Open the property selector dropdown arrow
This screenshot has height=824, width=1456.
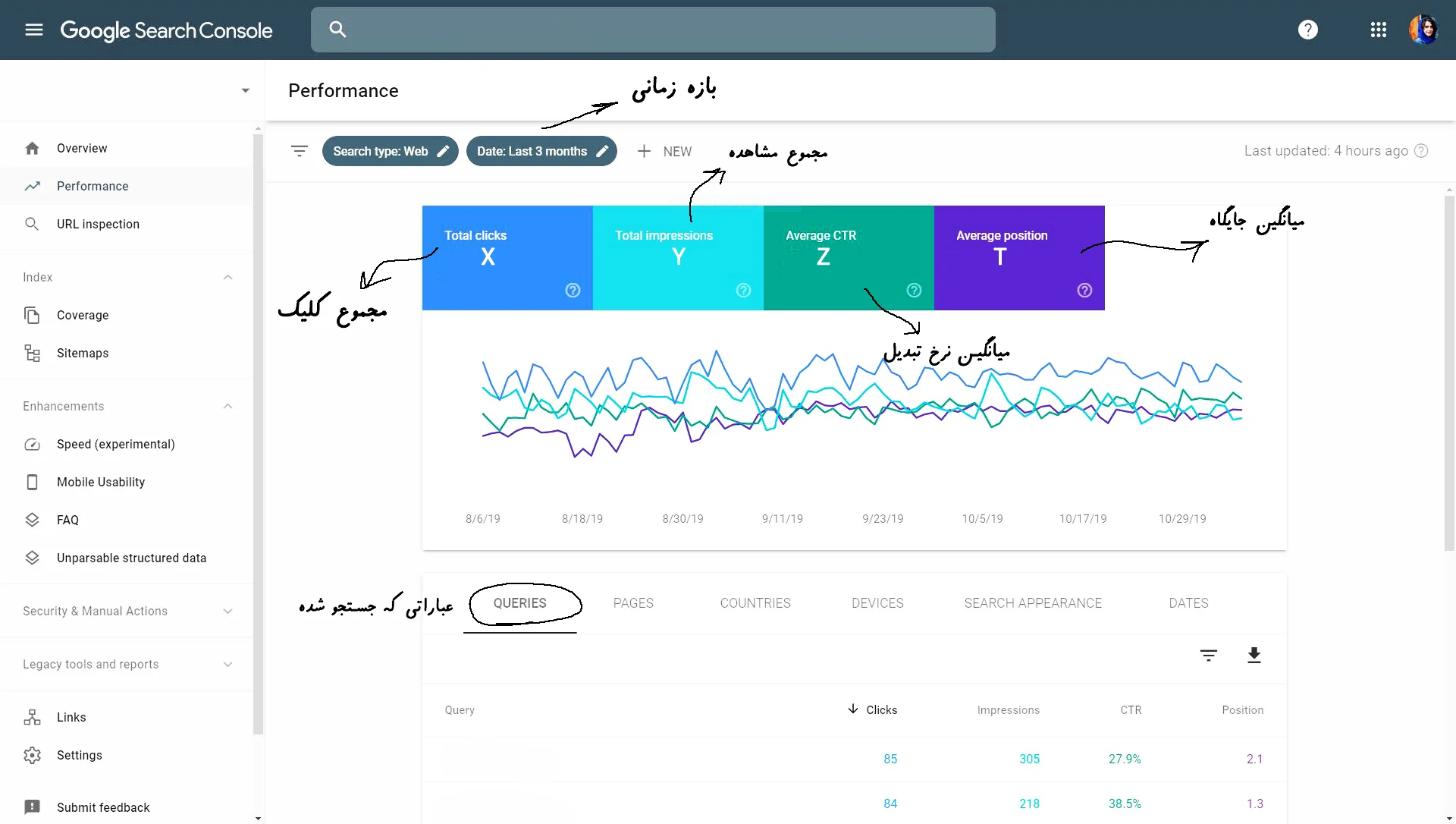245,90
